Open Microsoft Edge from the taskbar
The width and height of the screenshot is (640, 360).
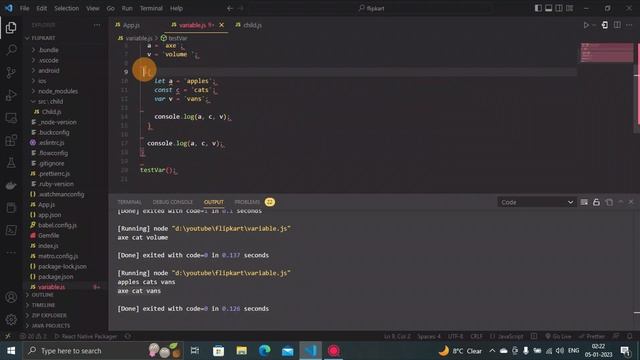(264, 351)
